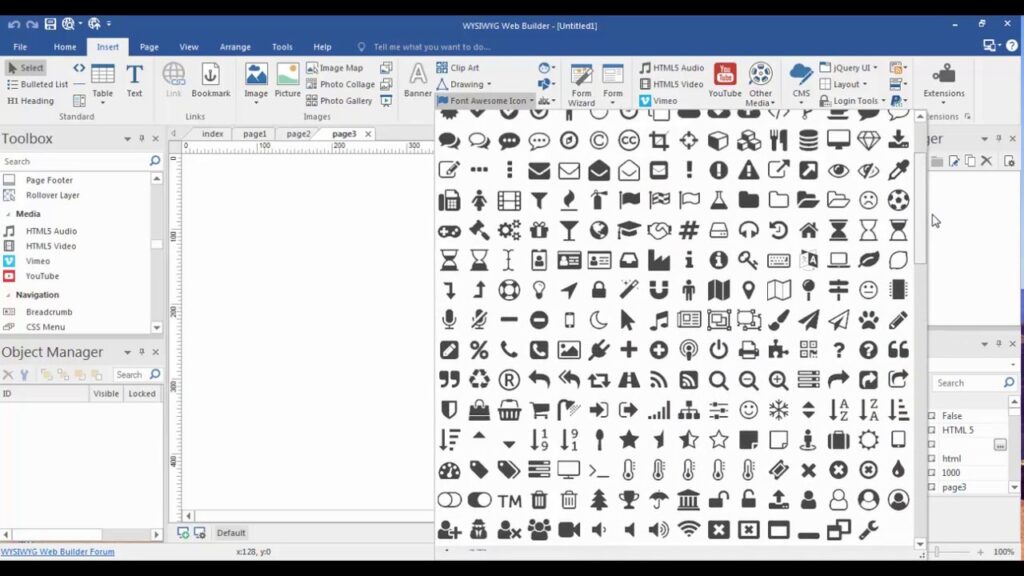Open the Drawing dropdown

tap(488, 84)
